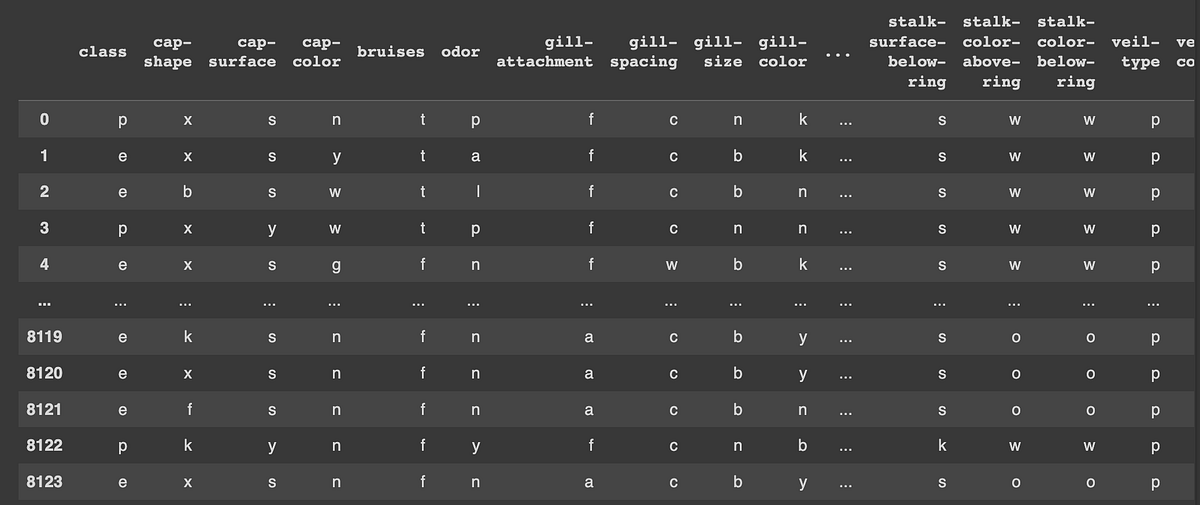Click the 'gill-size' column header
The image size is (1200, 505).
click(x=718, y=52)
